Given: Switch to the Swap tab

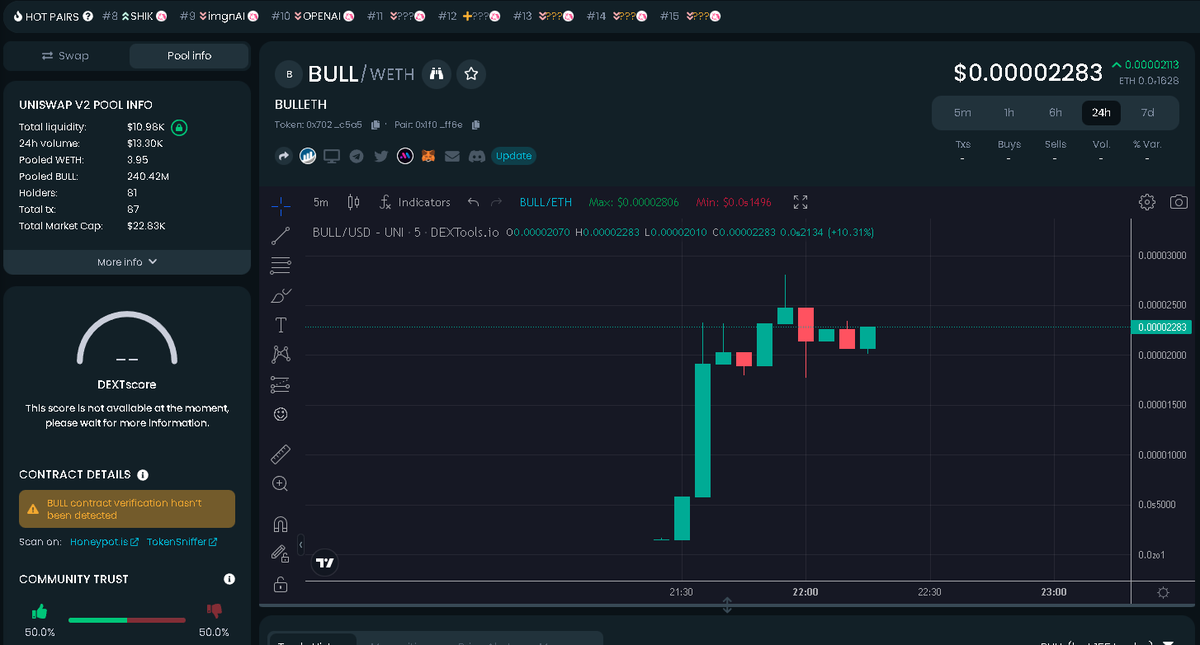Looking at the screenshot, I should [x=66, y=56].
